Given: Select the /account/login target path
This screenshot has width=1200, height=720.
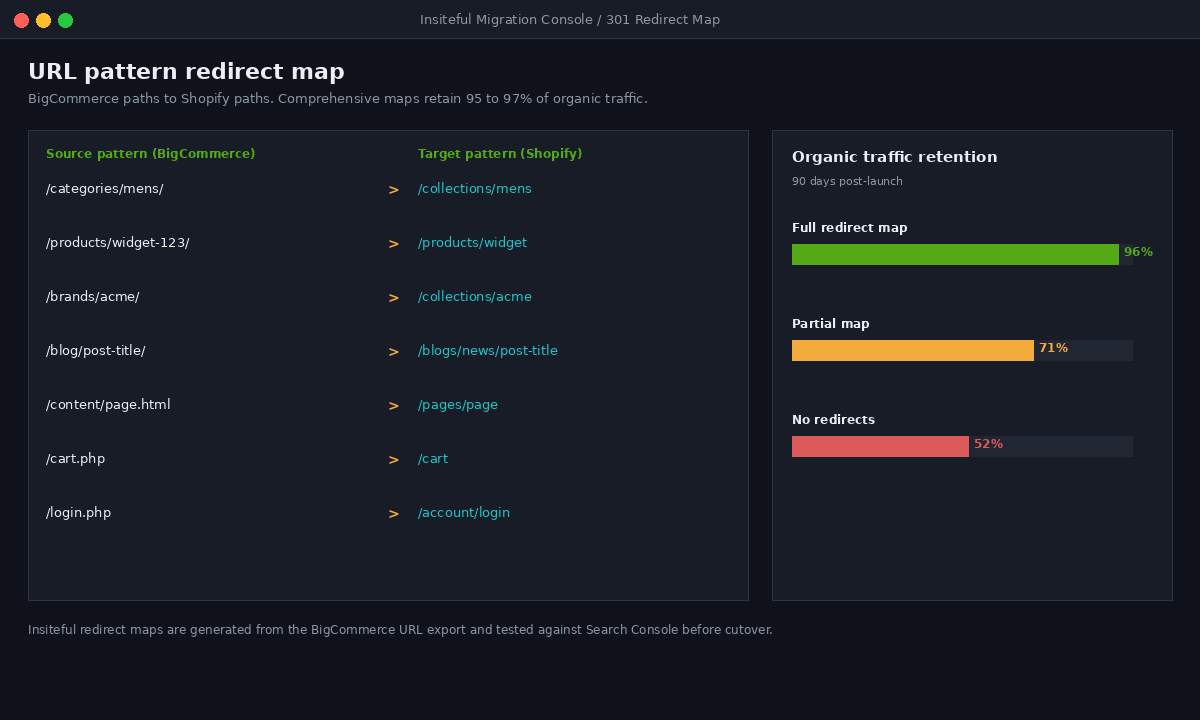Looking at the screenshot, I should 464,513.
